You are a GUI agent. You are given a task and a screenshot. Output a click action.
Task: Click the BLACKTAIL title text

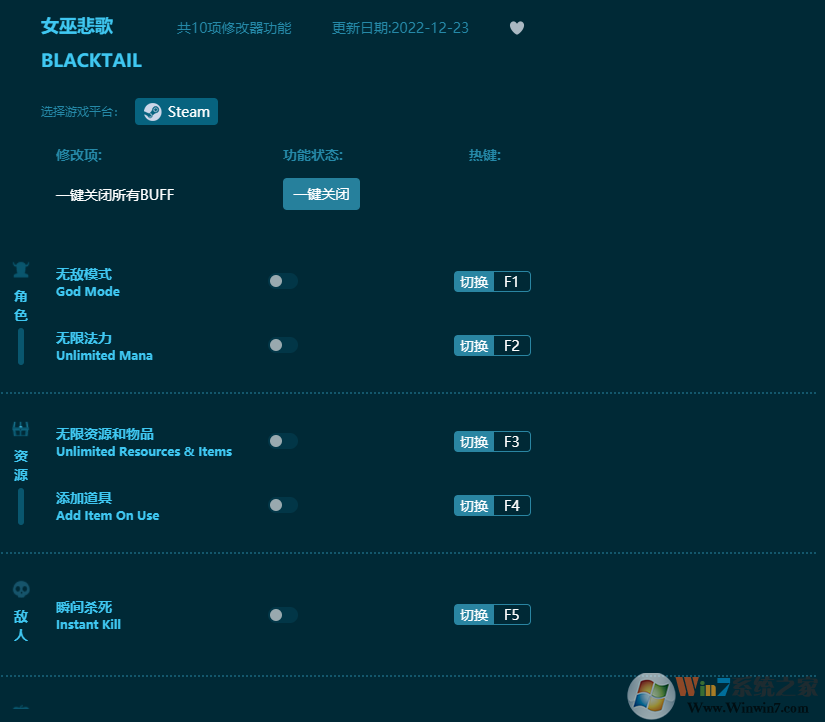tap(92, 61)
